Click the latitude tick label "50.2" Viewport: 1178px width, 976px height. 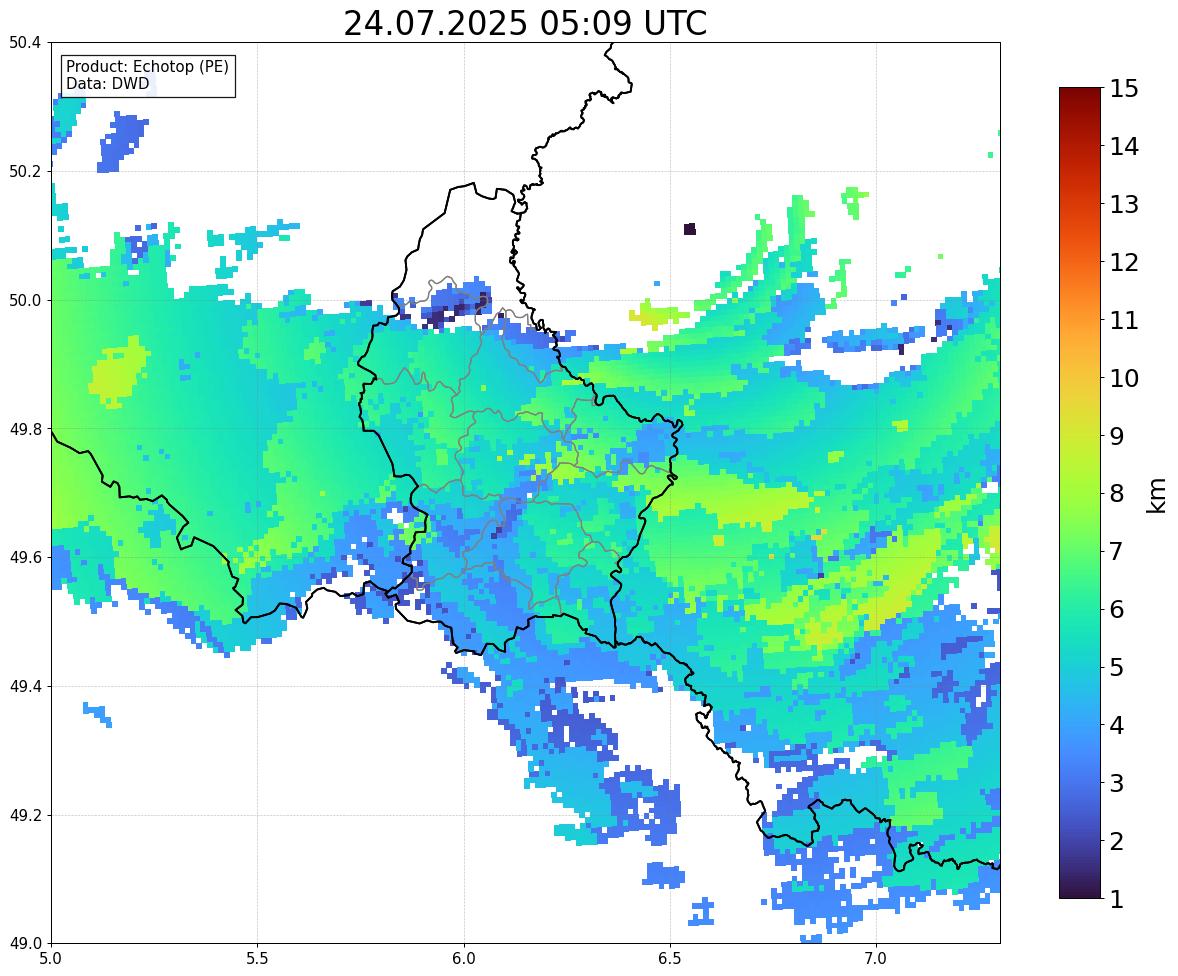[25, 171]
